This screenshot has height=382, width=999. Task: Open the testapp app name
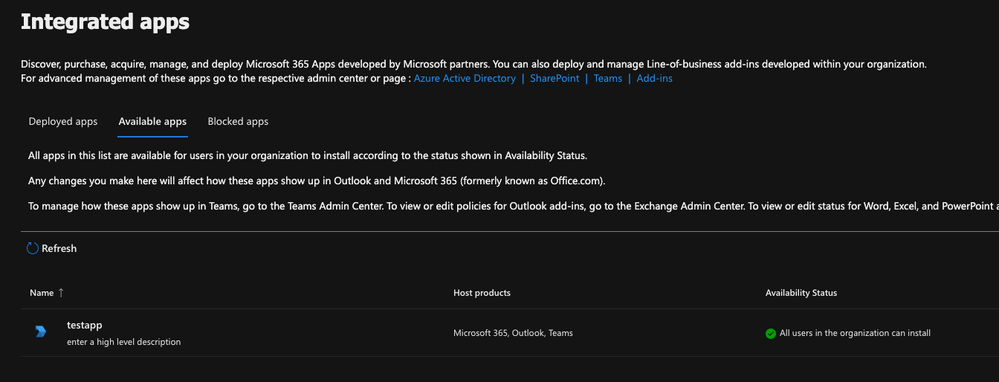click(85, 325)
